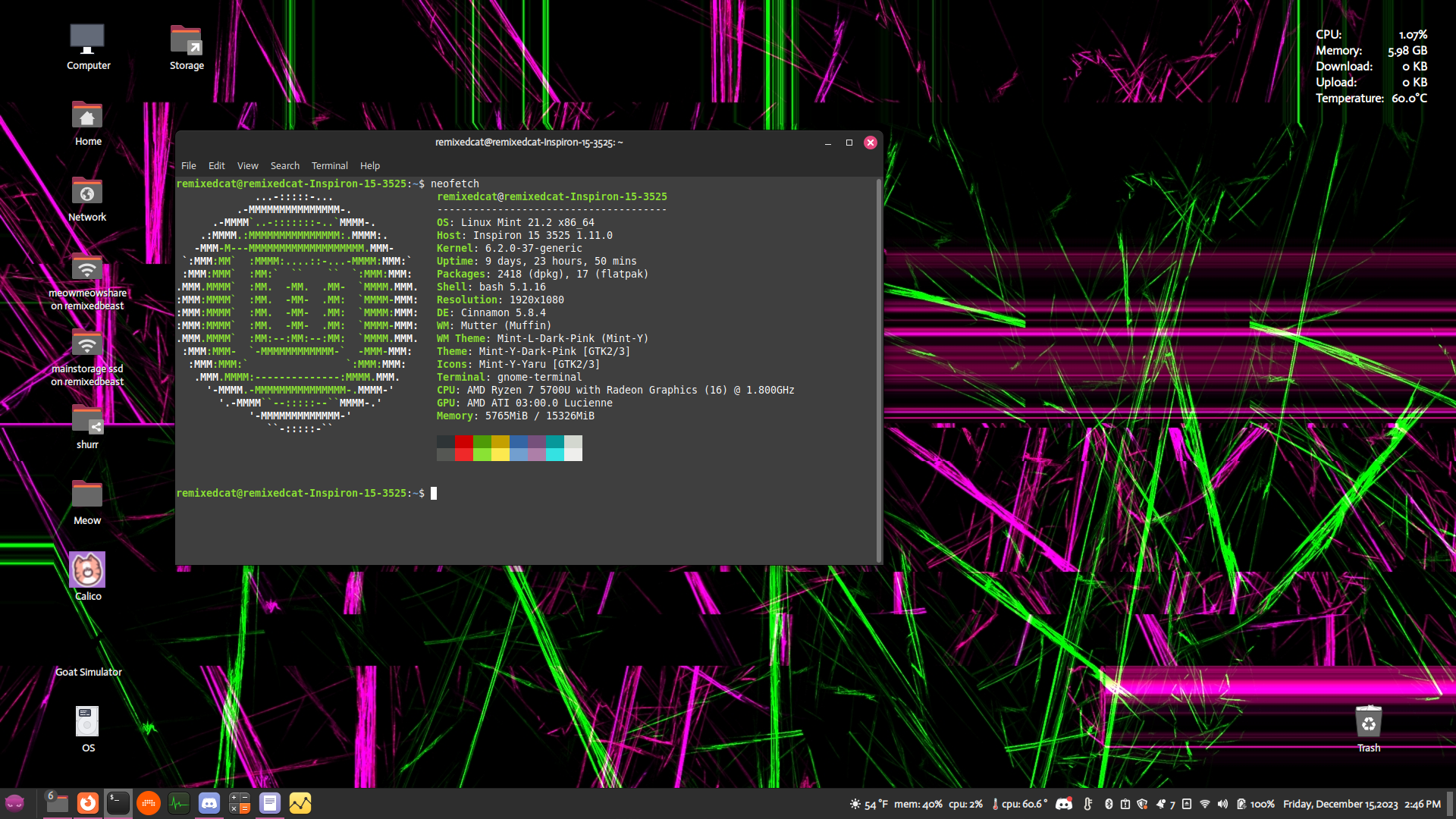
Task: Open the terminal Search menu
Action: coord(285,165)
